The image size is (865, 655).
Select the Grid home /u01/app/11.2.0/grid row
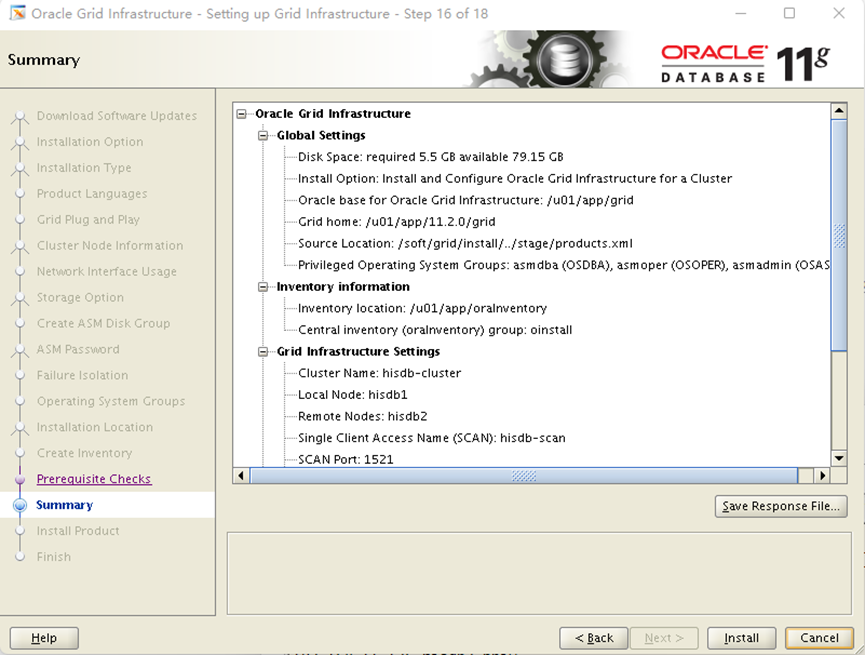pos(397,221)
